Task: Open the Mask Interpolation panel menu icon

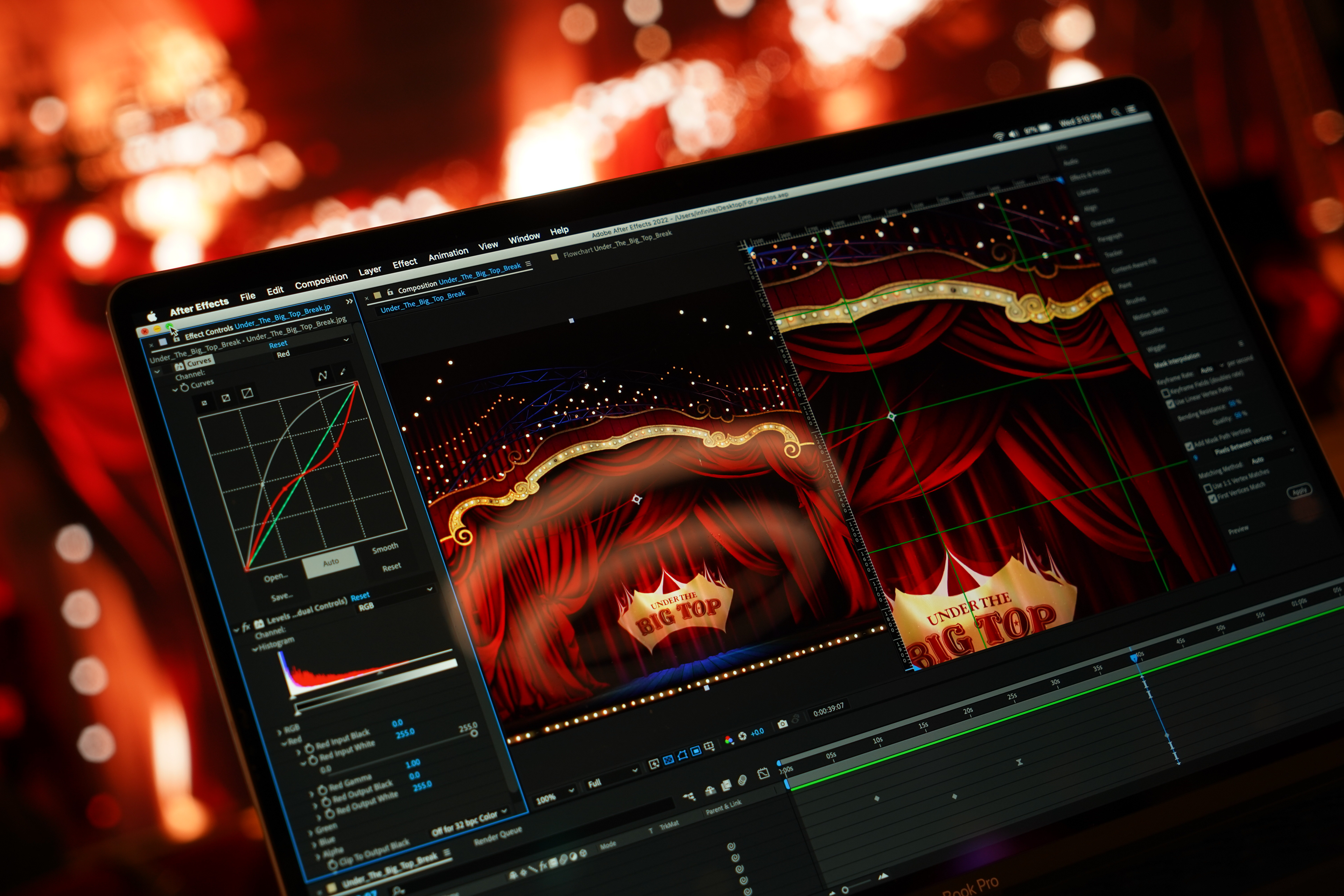Action: click(x=1240, y=343)
